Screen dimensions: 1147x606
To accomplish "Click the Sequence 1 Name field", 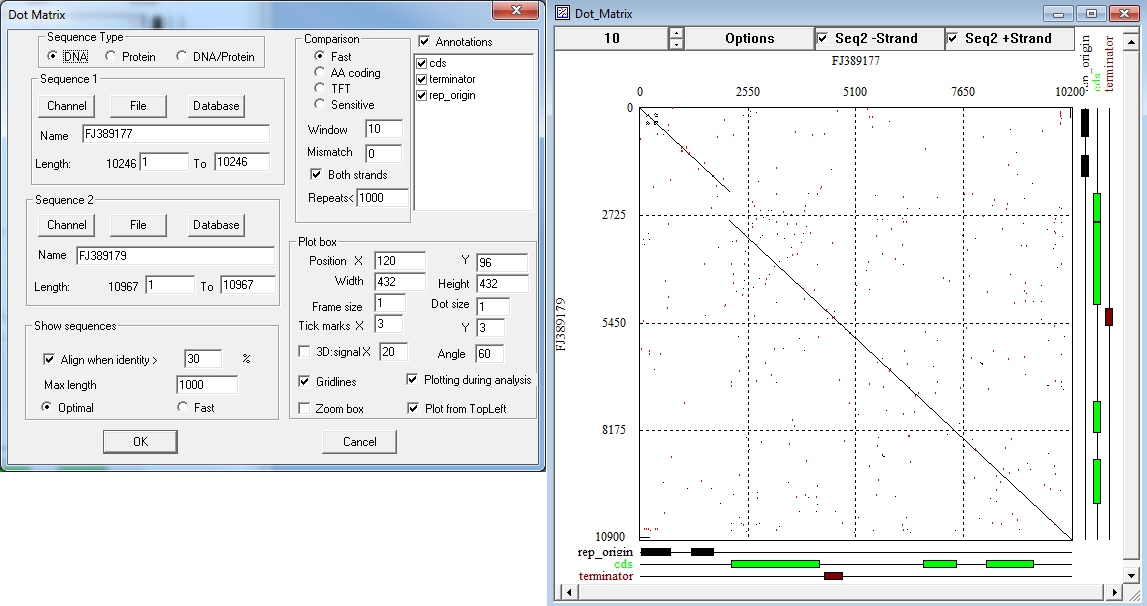I will coord(176,134).
